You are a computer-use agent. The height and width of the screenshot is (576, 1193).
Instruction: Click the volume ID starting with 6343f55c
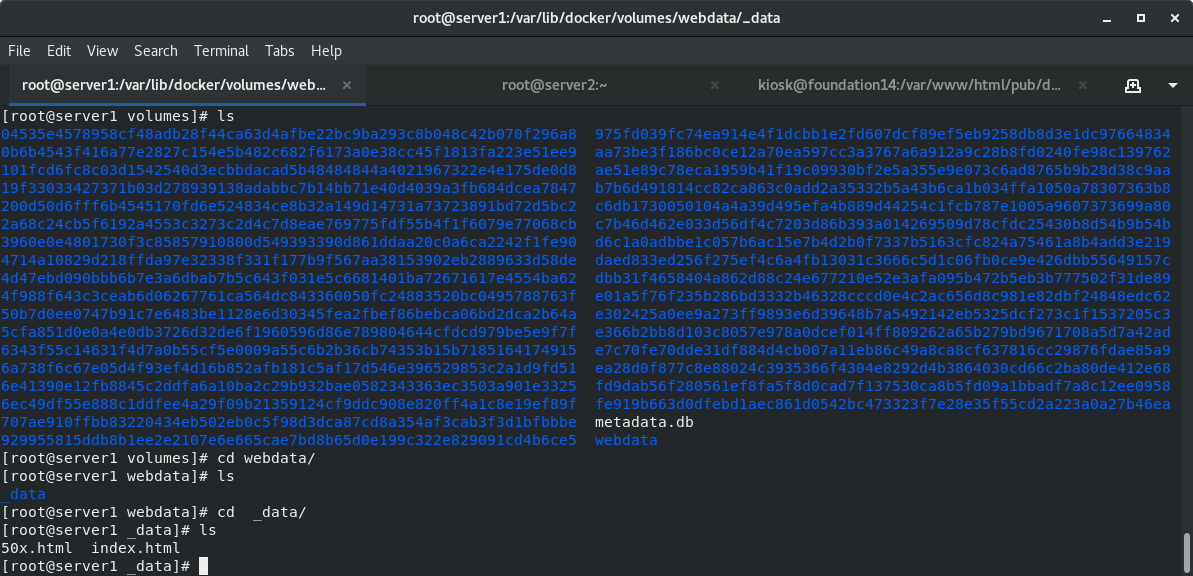(289, 350)
